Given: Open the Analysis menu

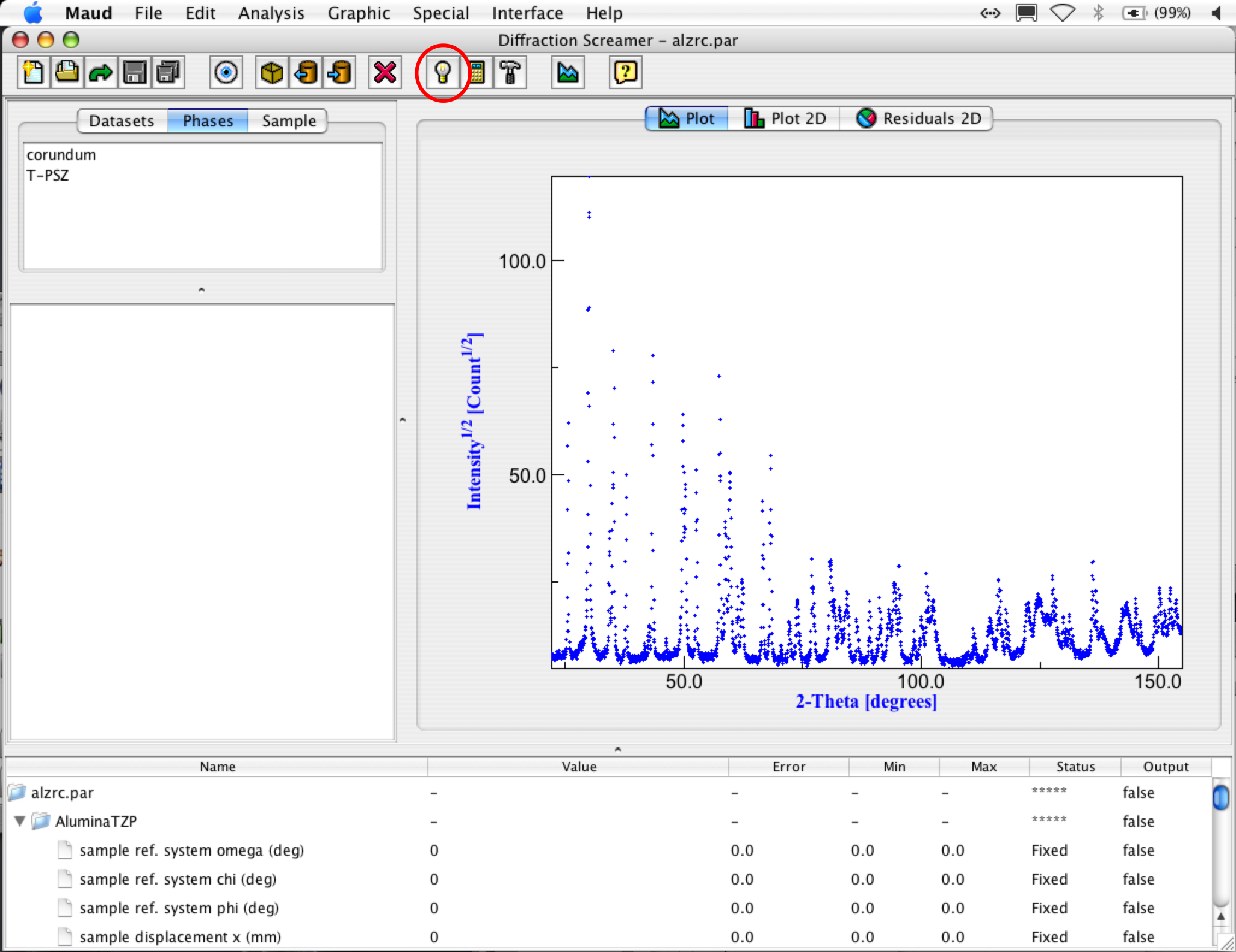Looking at the screenshot, I should click(271, 13).
